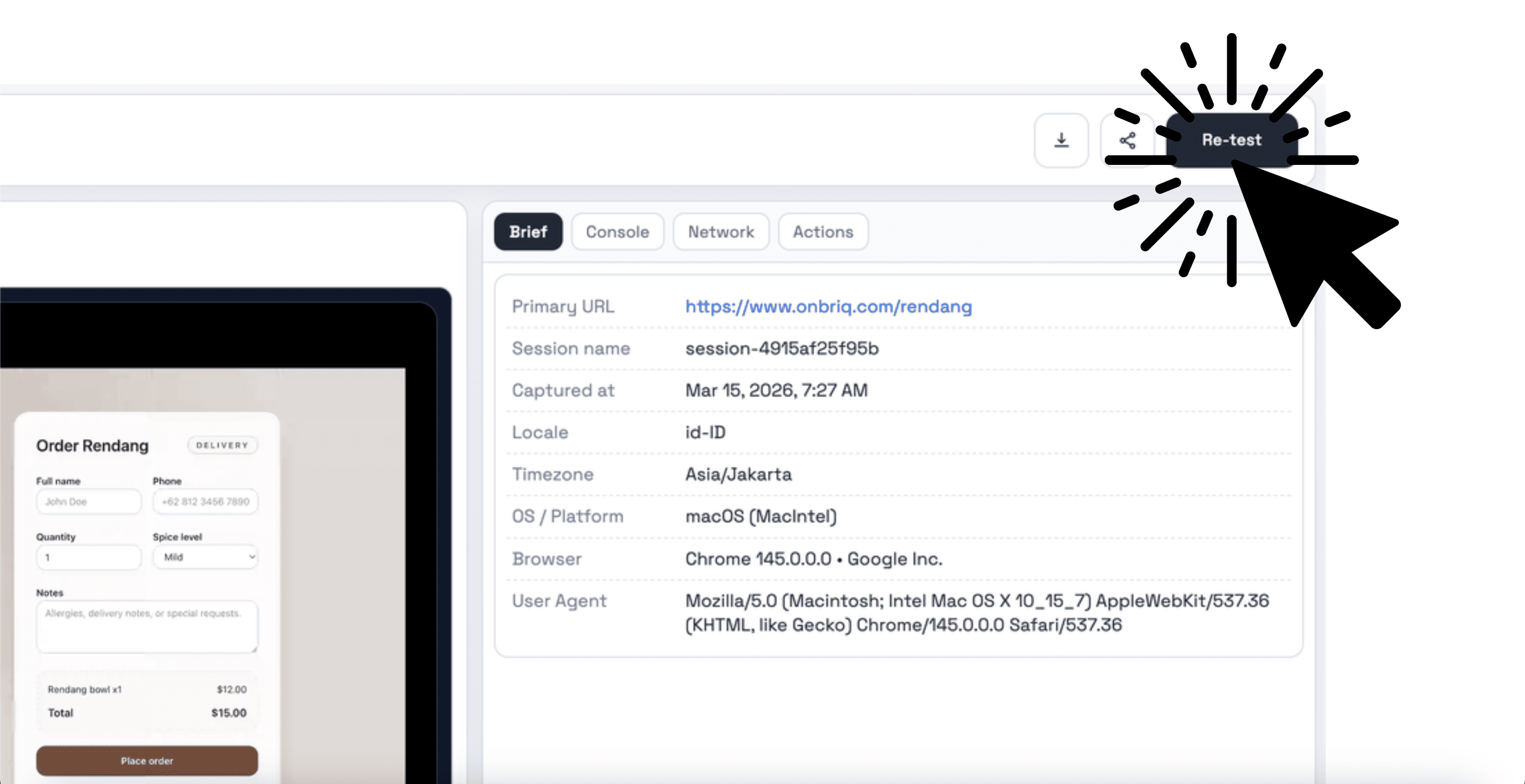Click the Notes text area
Viewport: 1525px width, 784px height.
pos(146,626)
